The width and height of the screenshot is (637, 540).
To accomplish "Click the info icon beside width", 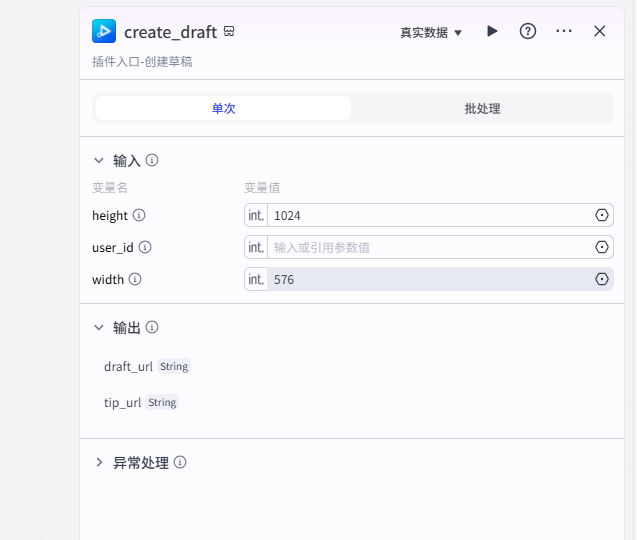I will click(x=135, y=279).
